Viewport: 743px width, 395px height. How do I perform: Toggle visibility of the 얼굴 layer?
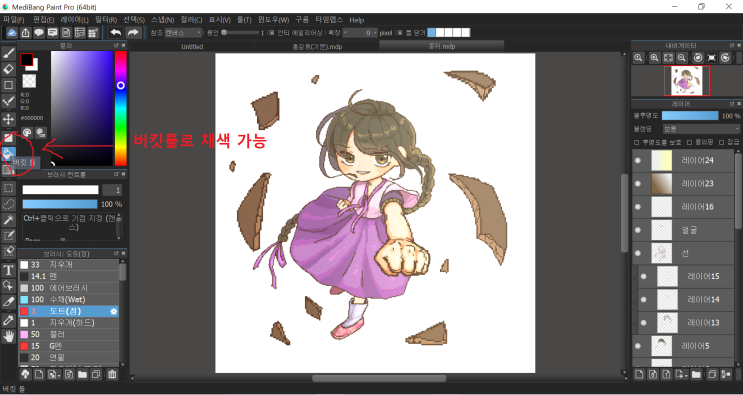pos(638,230)
